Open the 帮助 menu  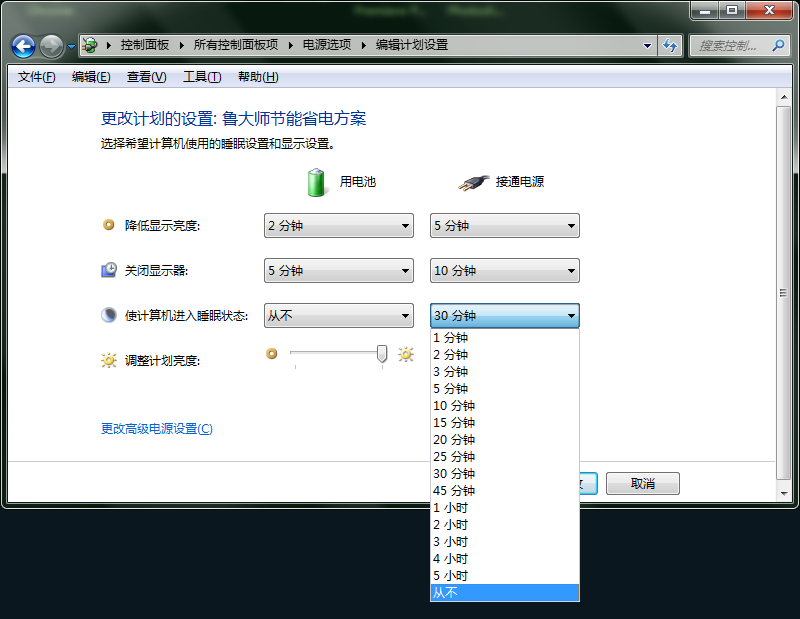256,76
